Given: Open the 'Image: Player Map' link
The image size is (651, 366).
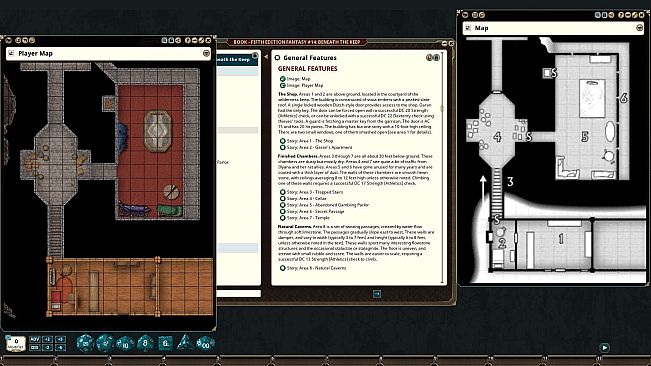Looking at the screenshot, I should [301, 85].
